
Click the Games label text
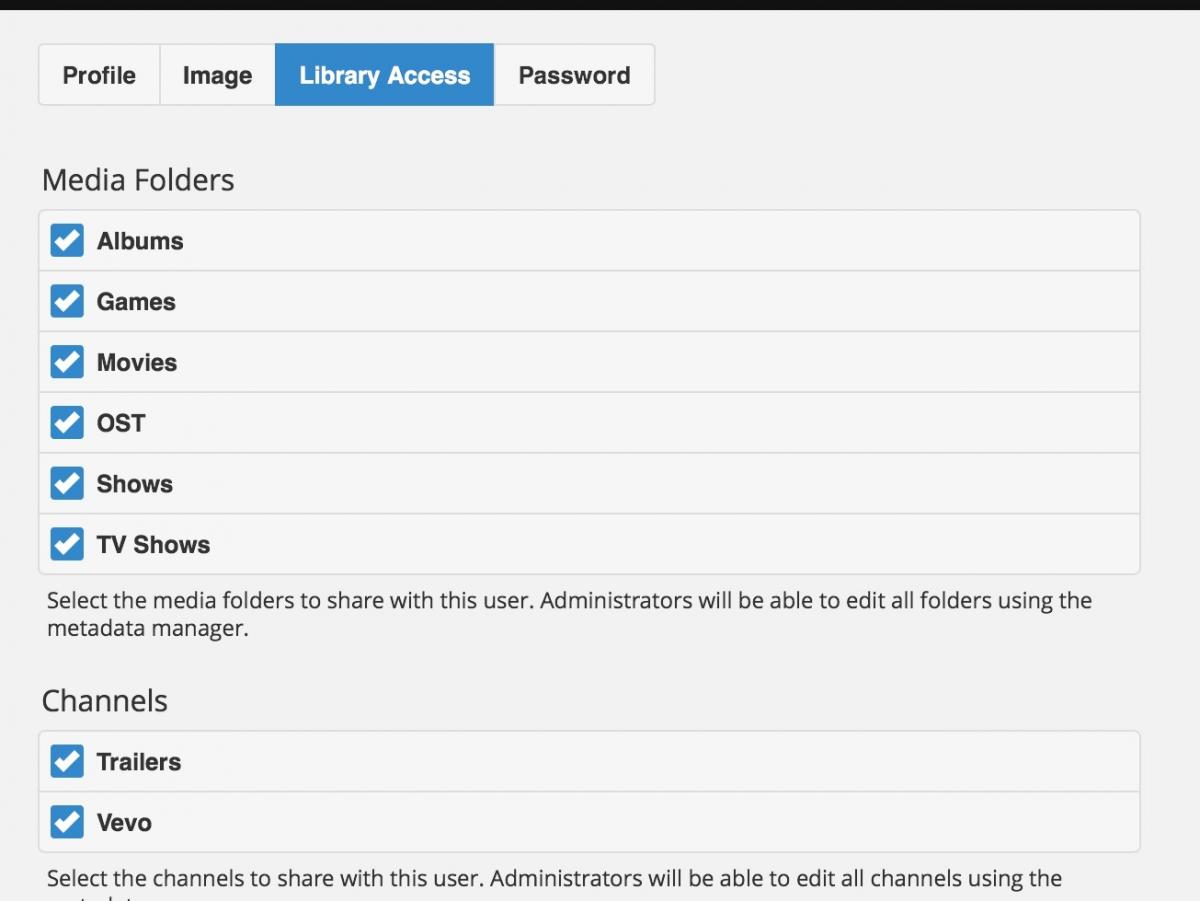[136, 302]
